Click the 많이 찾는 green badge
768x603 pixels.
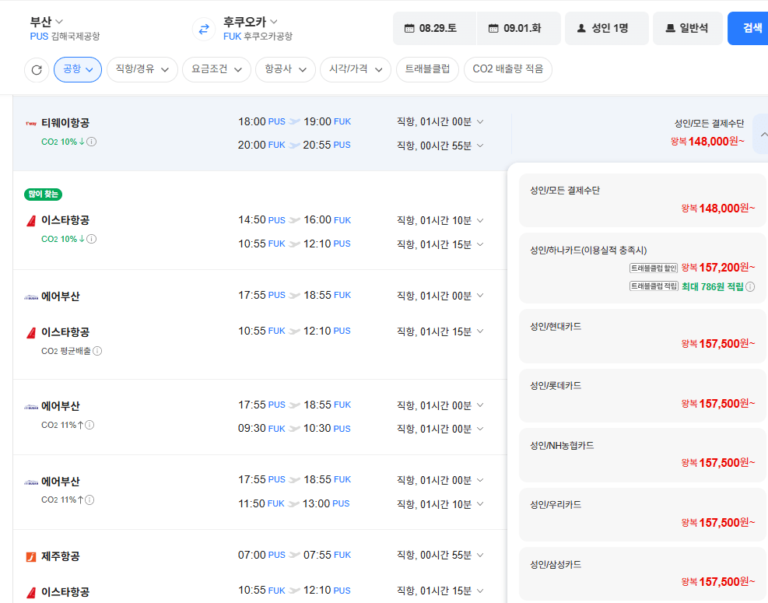point(43,194)
